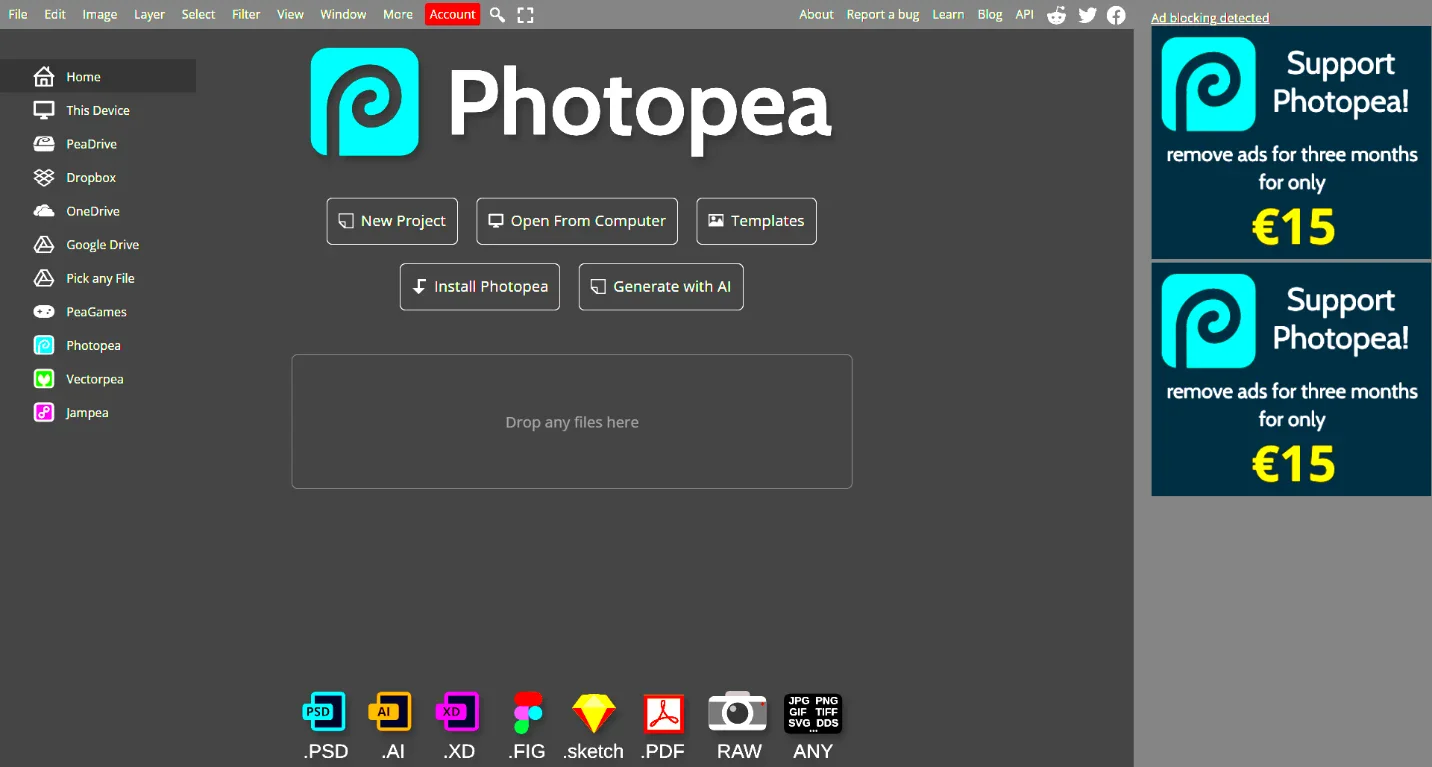Viewport: 1432px width, 767px height.
Task: Create a New Project
Action: click(x=392, y=221)
